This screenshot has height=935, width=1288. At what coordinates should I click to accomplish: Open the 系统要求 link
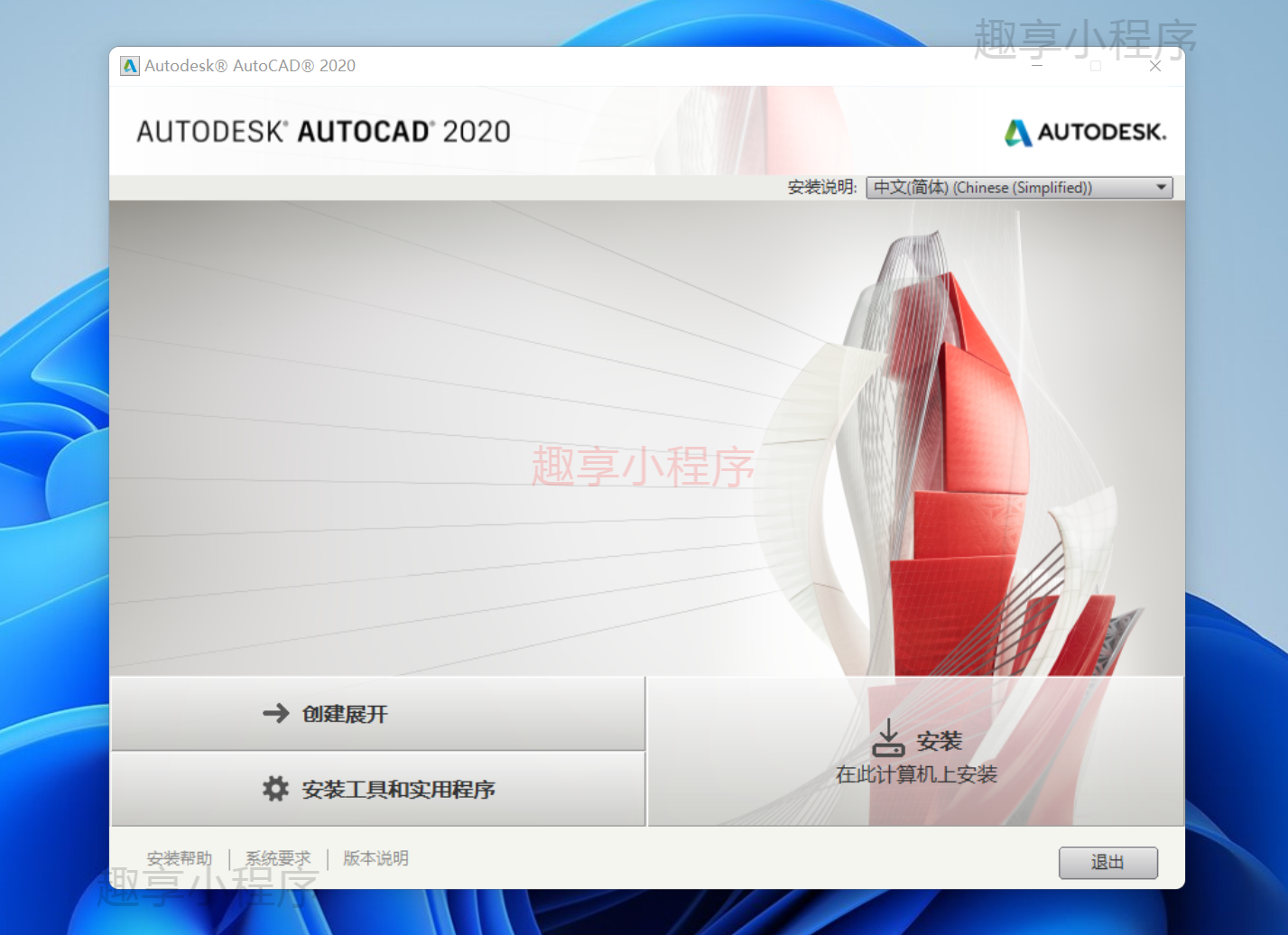278,858
